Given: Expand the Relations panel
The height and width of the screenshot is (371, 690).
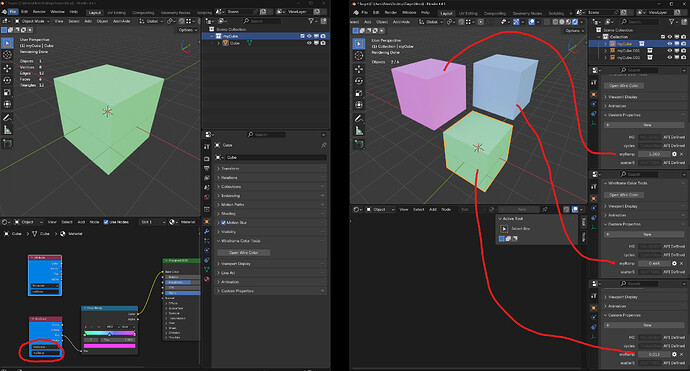Looking at the screenshot, I should 271,177.
